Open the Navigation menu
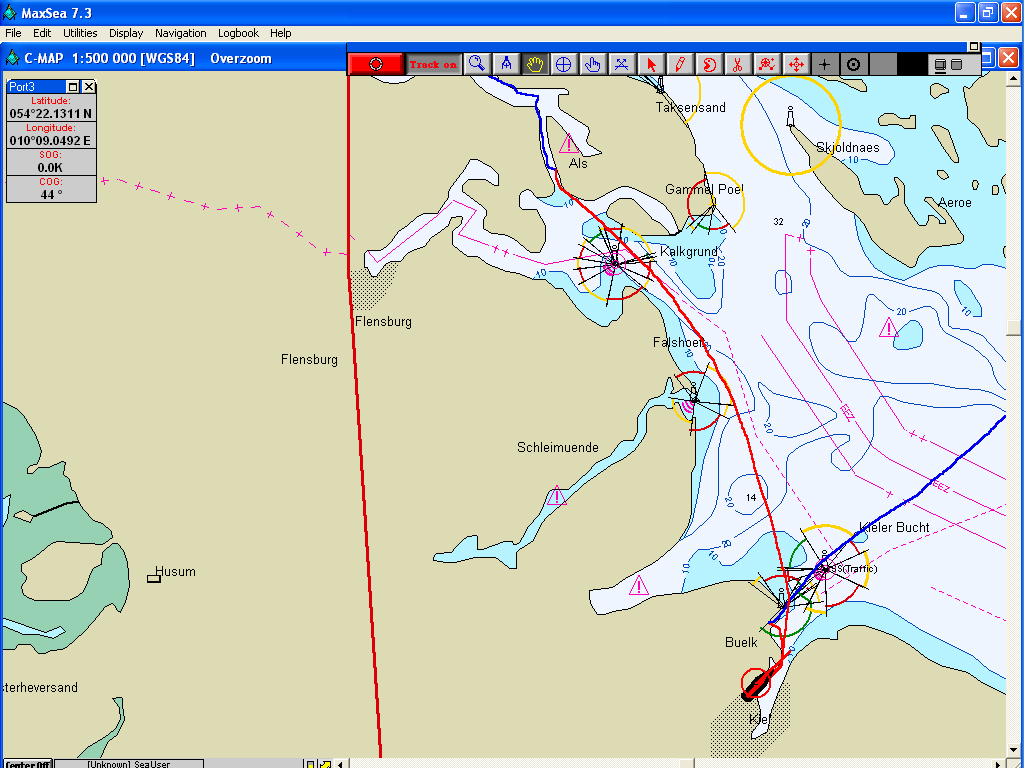Image resolution: width=1024 pixels, height=768 pixels. [181, 33]
